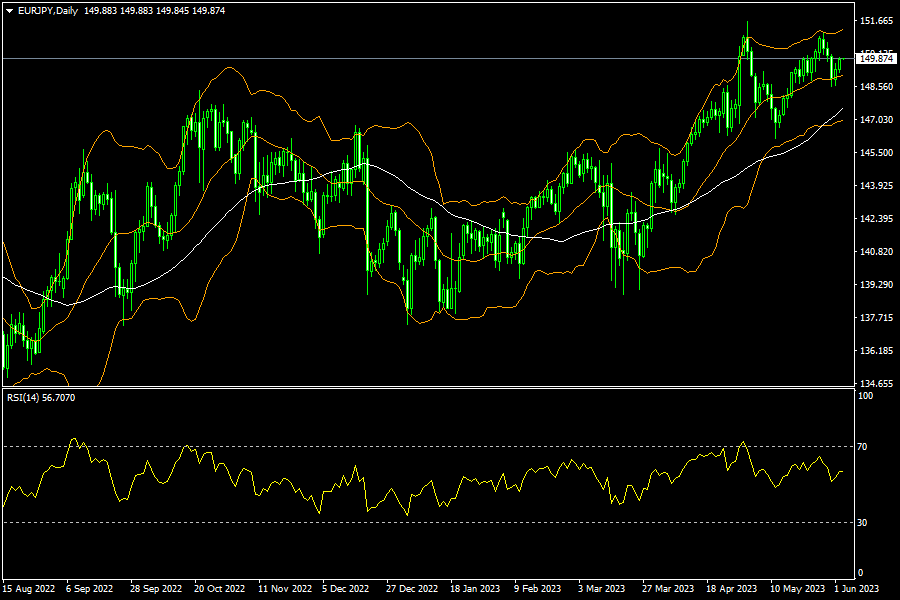
Task: Click the 11 Nov 2022 date label
Action: point(285,589)
